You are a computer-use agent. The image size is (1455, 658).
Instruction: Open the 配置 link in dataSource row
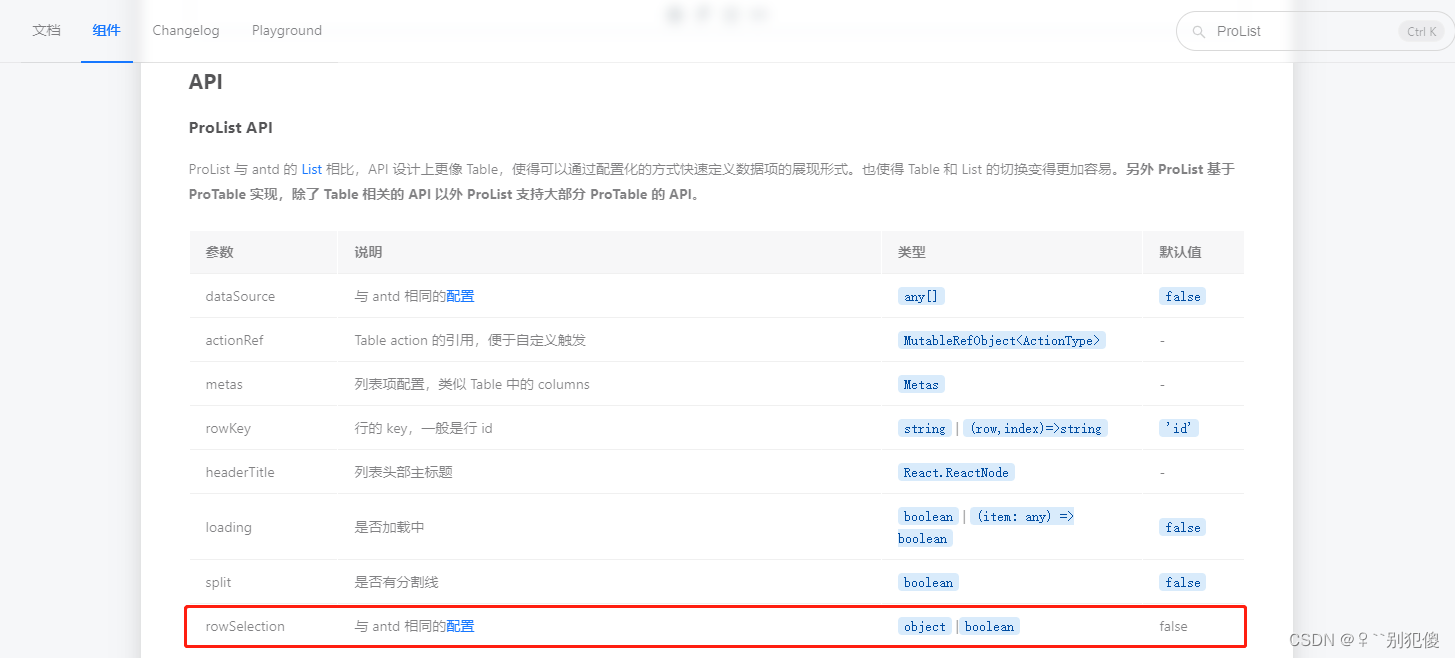coord(461,296)
